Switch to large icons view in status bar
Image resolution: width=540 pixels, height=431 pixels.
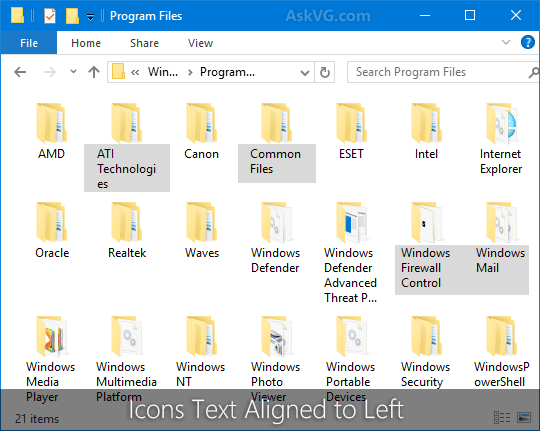(524, 417)
